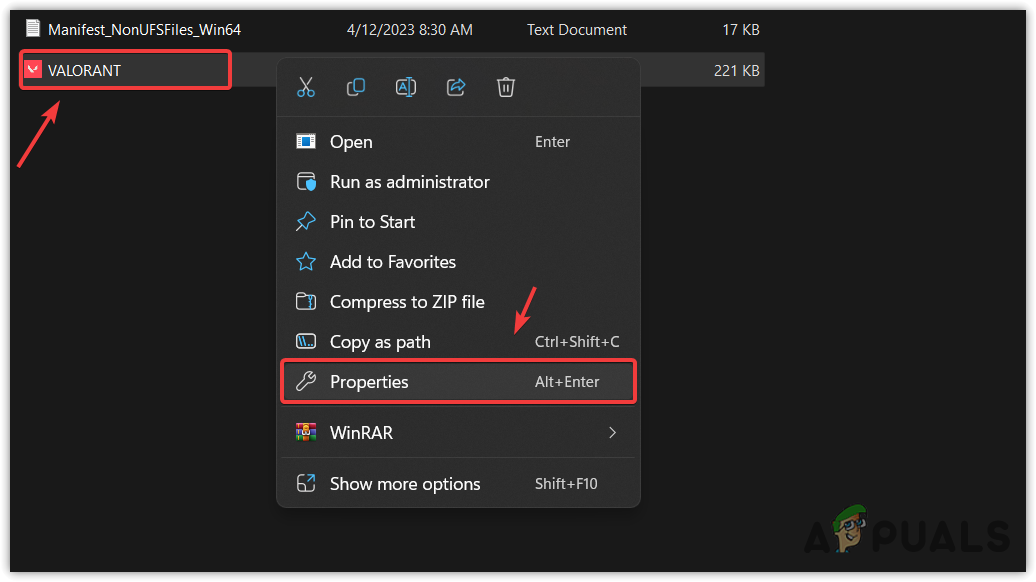Click the 221 KB size cell
The image size is (1036, 582).
click(x=737, y=71)
